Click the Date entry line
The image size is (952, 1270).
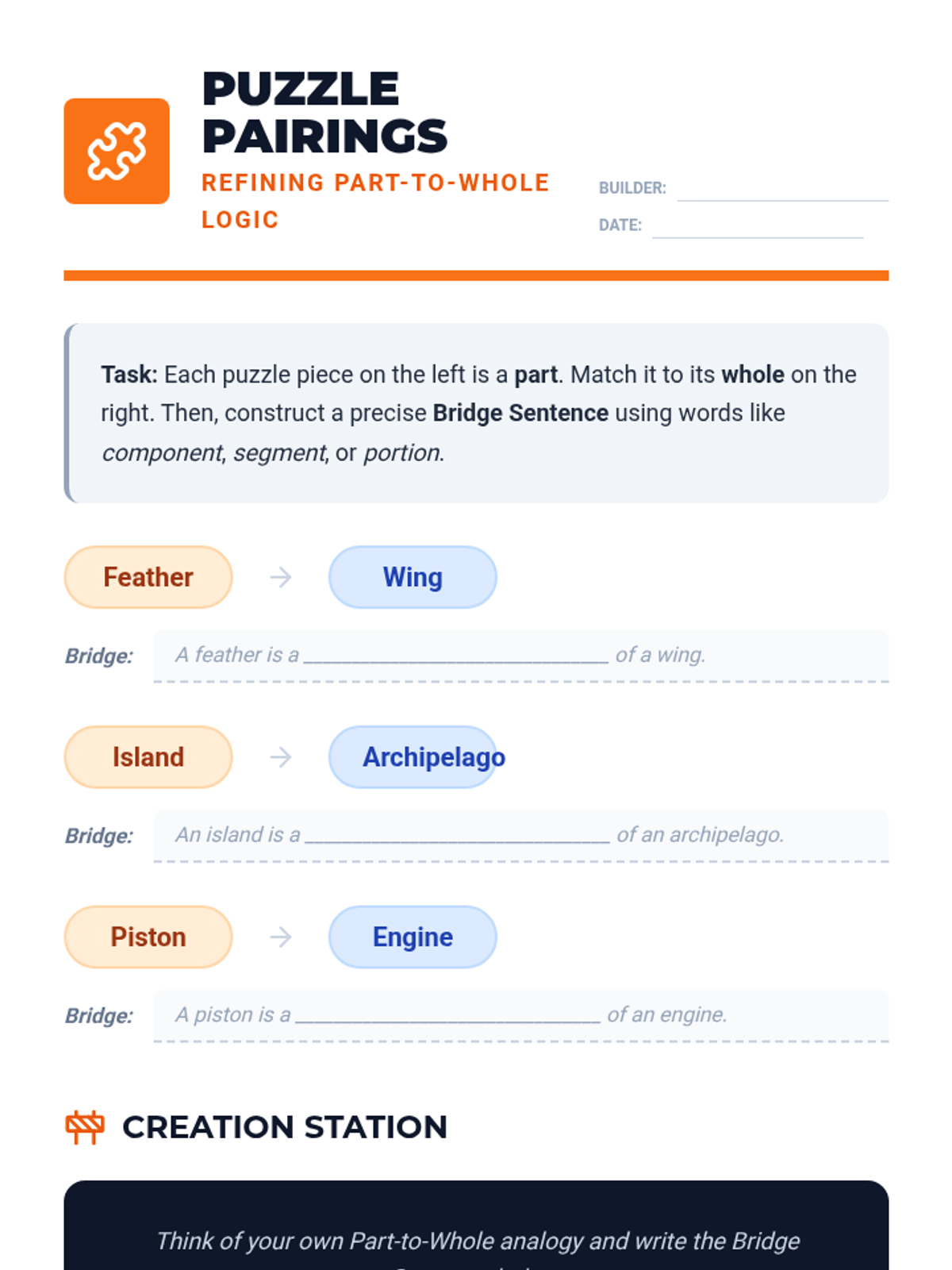pyautogui.click(x=757, y=227)
